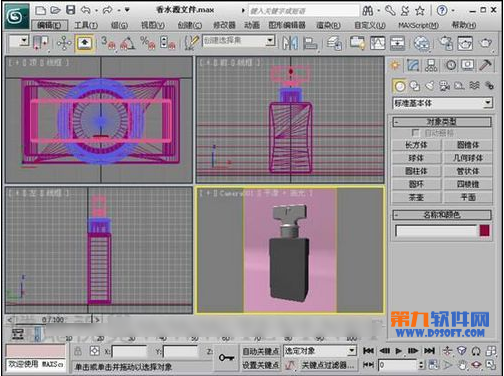Open the Layer Manager icon

click(334, 43)
